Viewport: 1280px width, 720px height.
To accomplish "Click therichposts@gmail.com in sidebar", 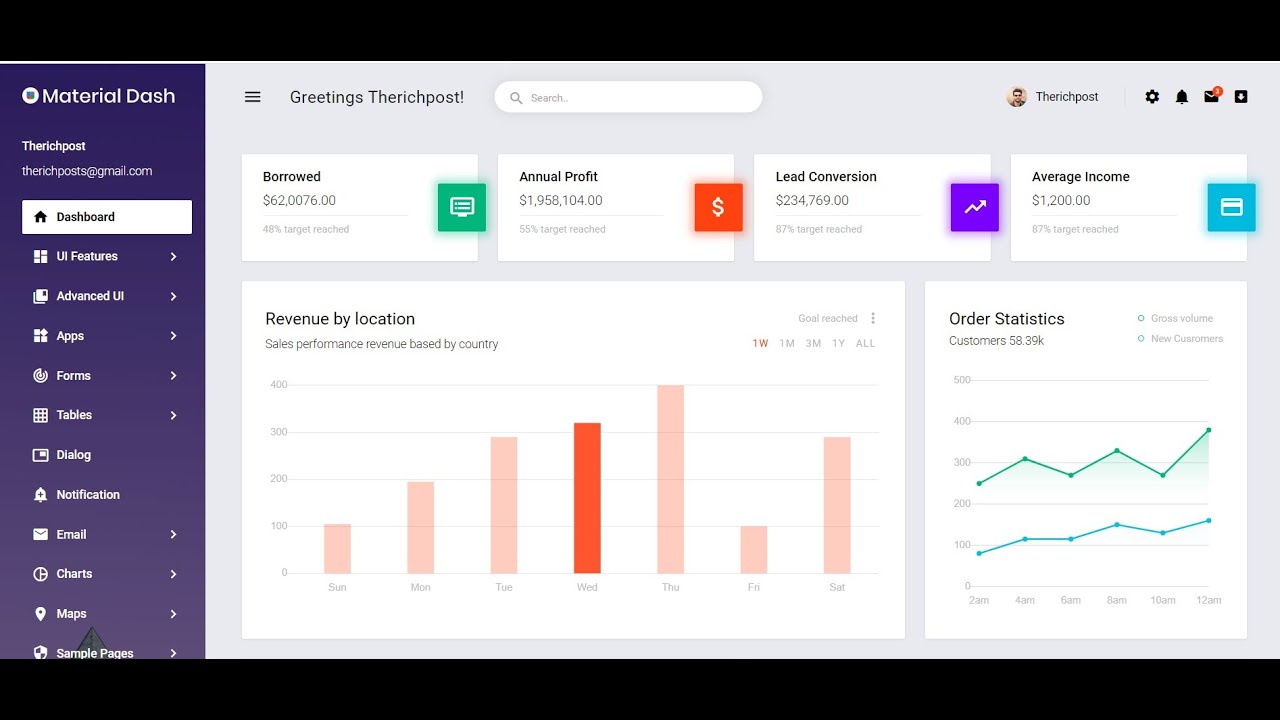I will click(87, 171).
